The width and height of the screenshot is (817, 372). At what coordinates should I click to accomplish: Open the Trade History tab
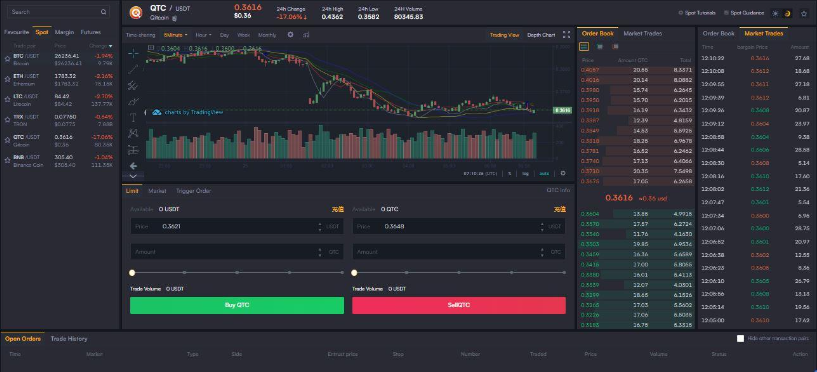(69, 339)
